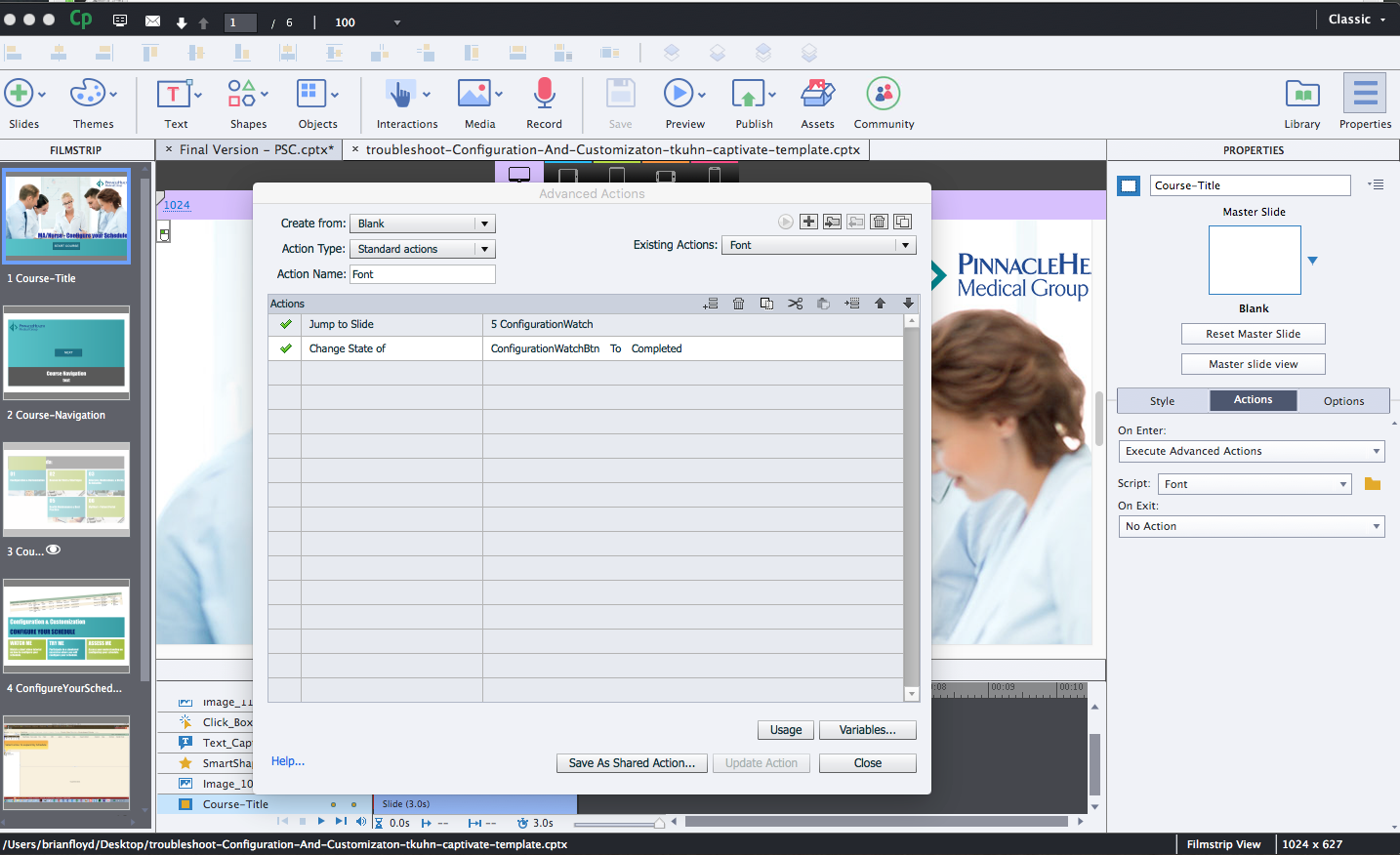Viewport: 1400px width, 855px height.
Task: Click the Interactions toolbar icon
Action: click(x=400, y=95)
